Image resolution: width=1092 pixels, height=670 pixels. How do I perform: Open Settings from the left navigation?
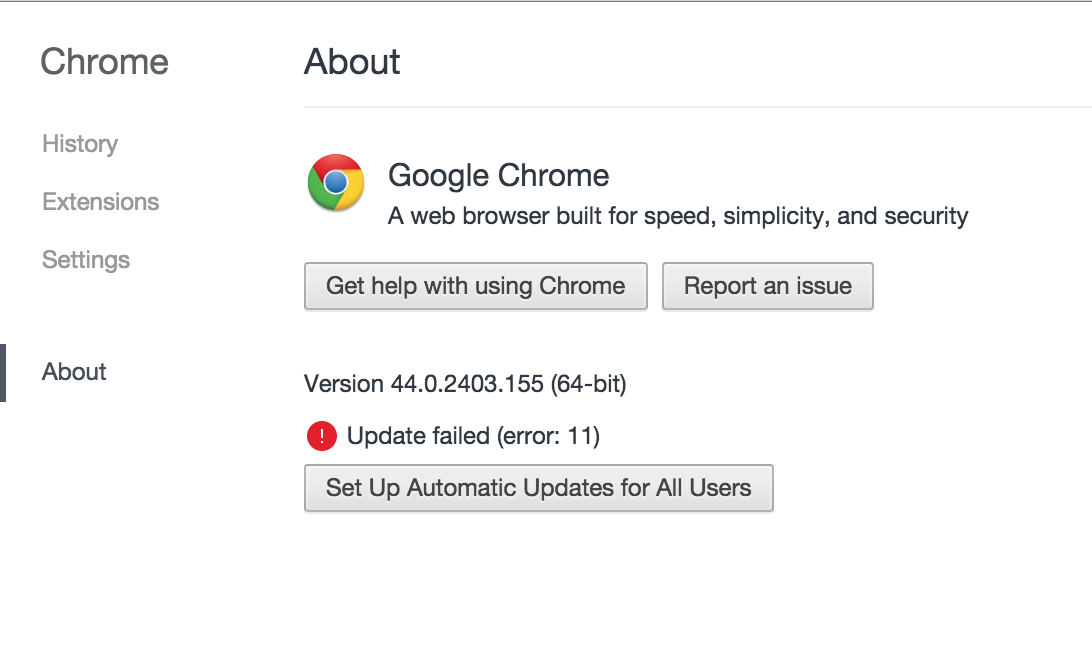click(86, 260)
